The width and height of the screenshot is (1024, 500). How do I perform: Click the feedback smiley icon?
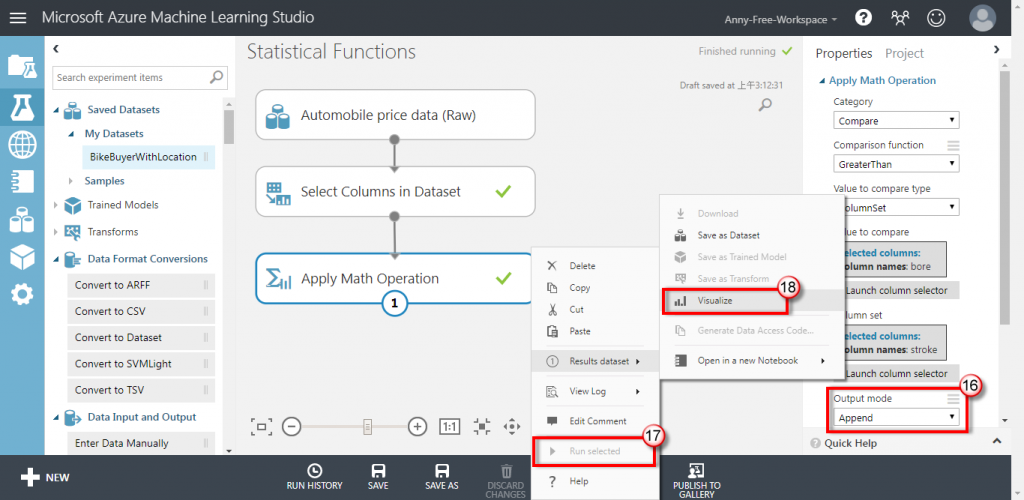pyautogui.click(x=936, y=18)
